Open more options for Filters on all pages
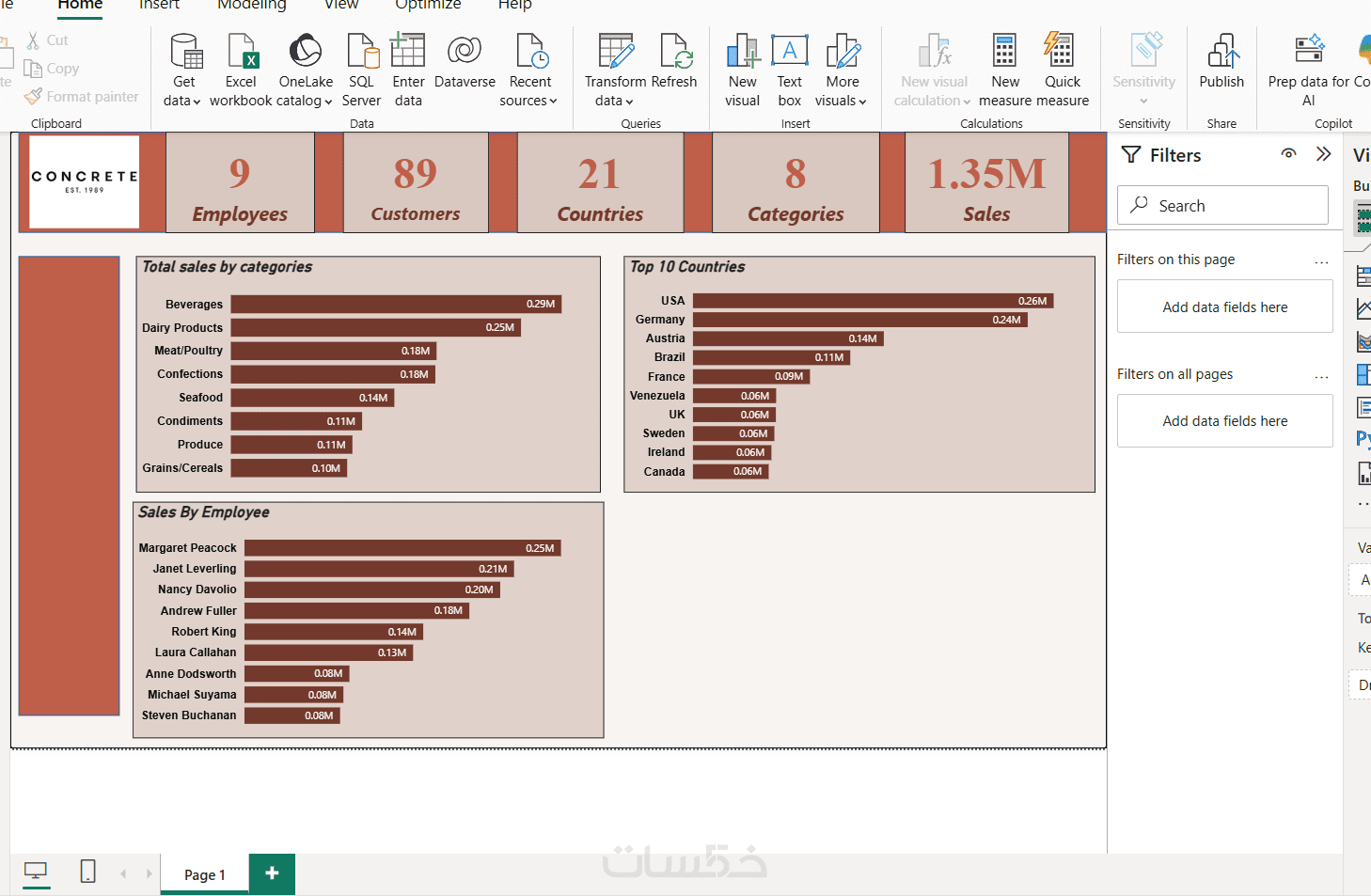The width and height of the screenshot is (1371, 896). coord(1321,376)
